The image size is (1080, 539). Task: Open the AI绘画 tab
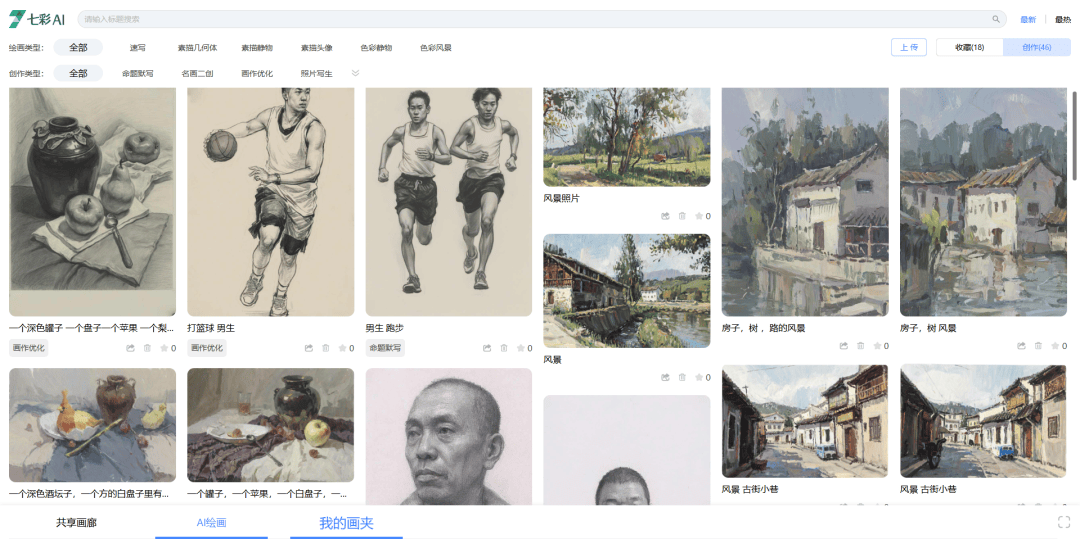(211, 522)
